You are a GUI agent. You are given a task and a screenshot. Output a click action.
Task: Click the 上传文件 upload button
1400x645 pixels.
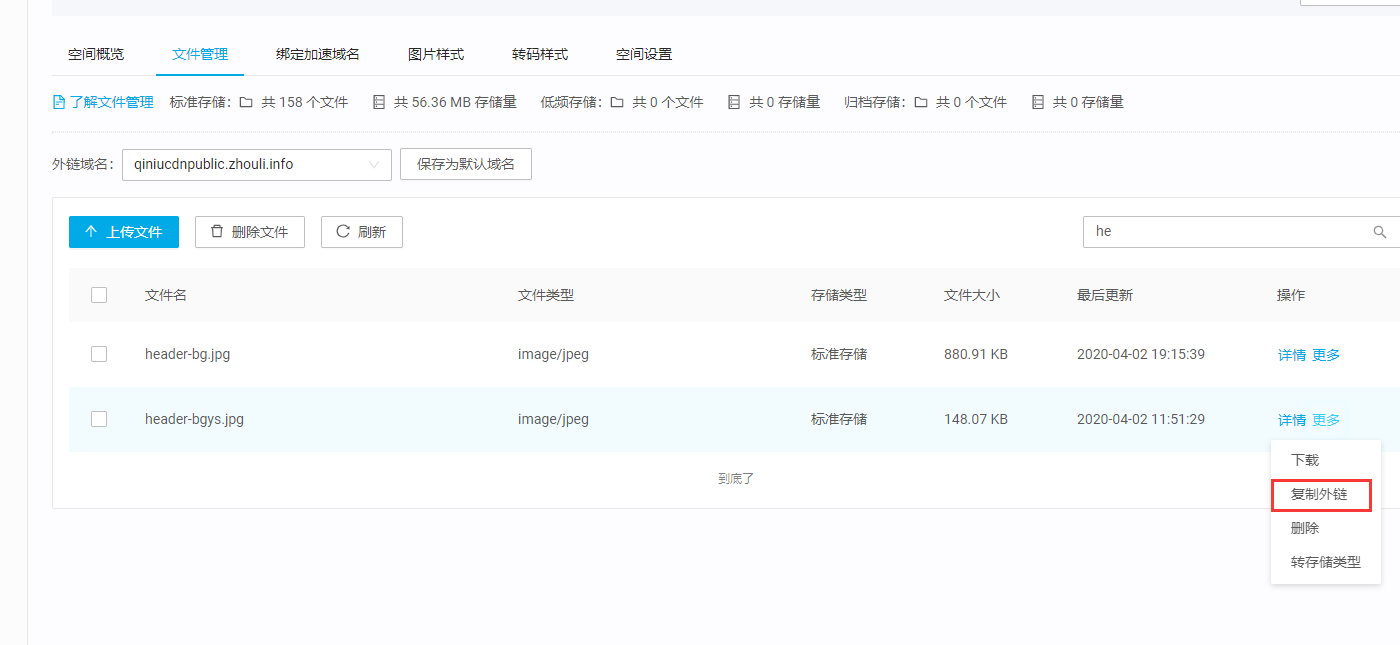coord(123,232)
